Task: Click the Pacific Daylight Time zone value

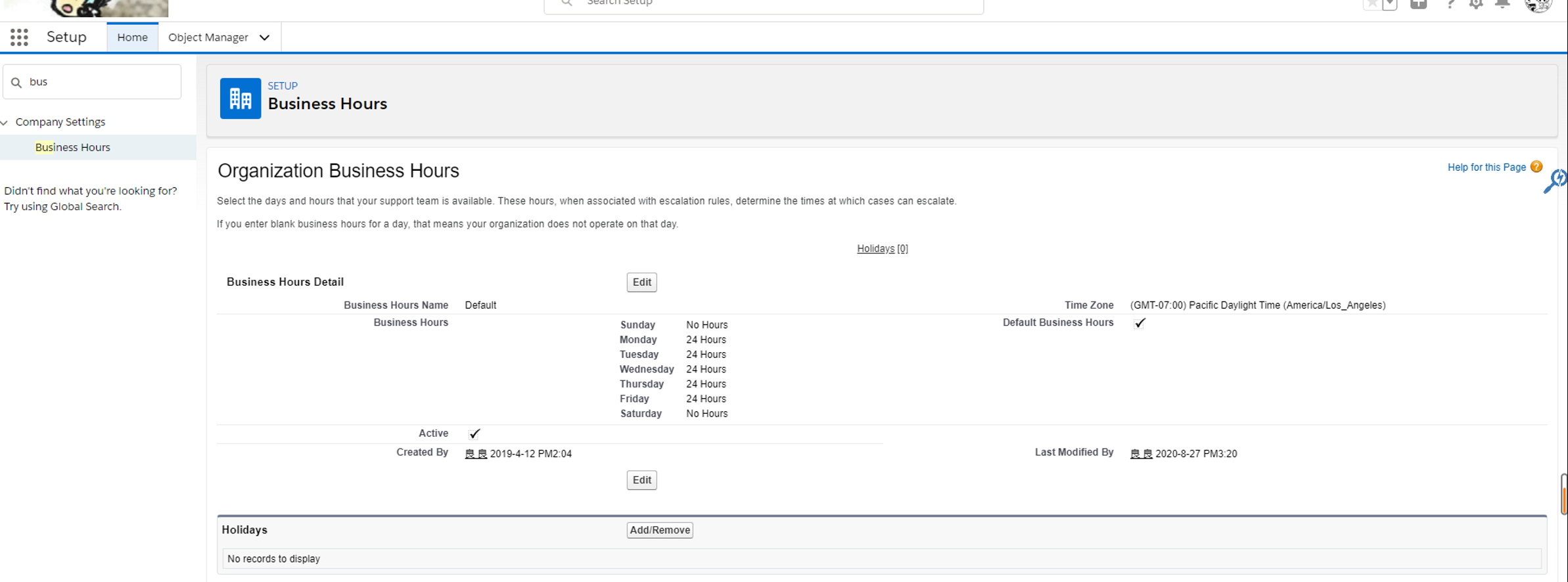Action: 1258,305
